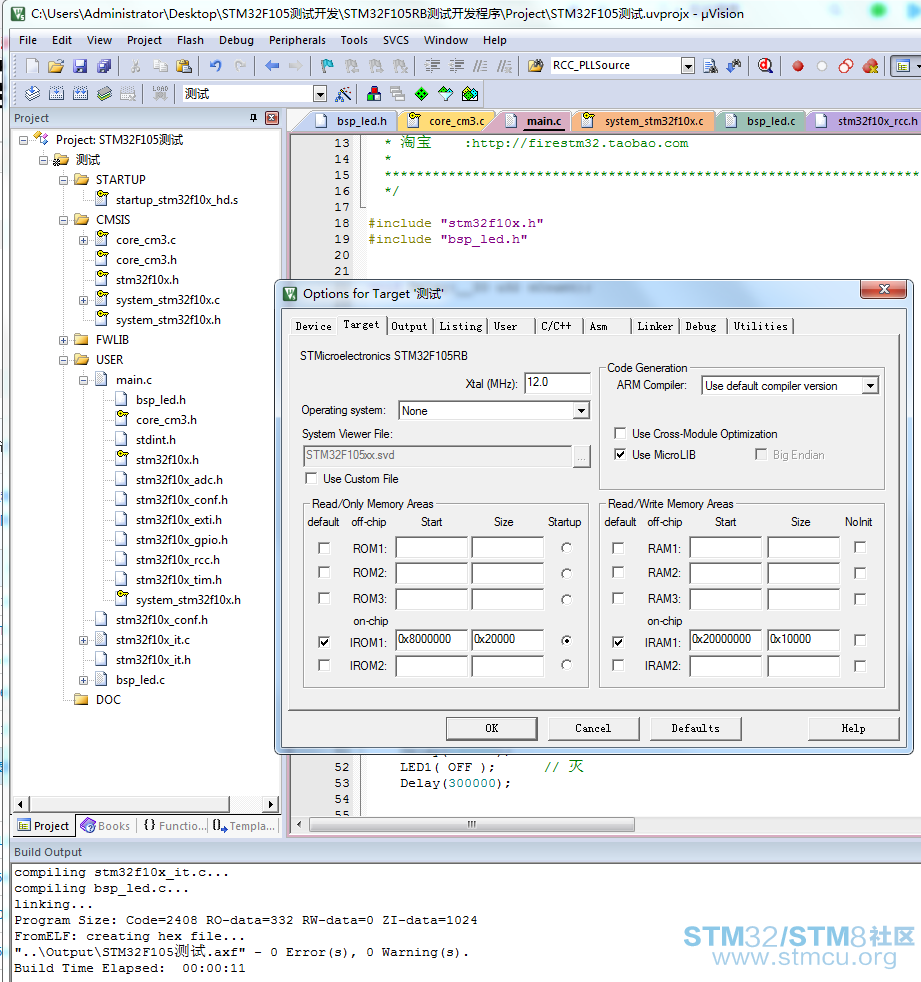Screen dimensions: 921x982
Task: Click the Open file toolbar icon
Action: click(56, 66)
